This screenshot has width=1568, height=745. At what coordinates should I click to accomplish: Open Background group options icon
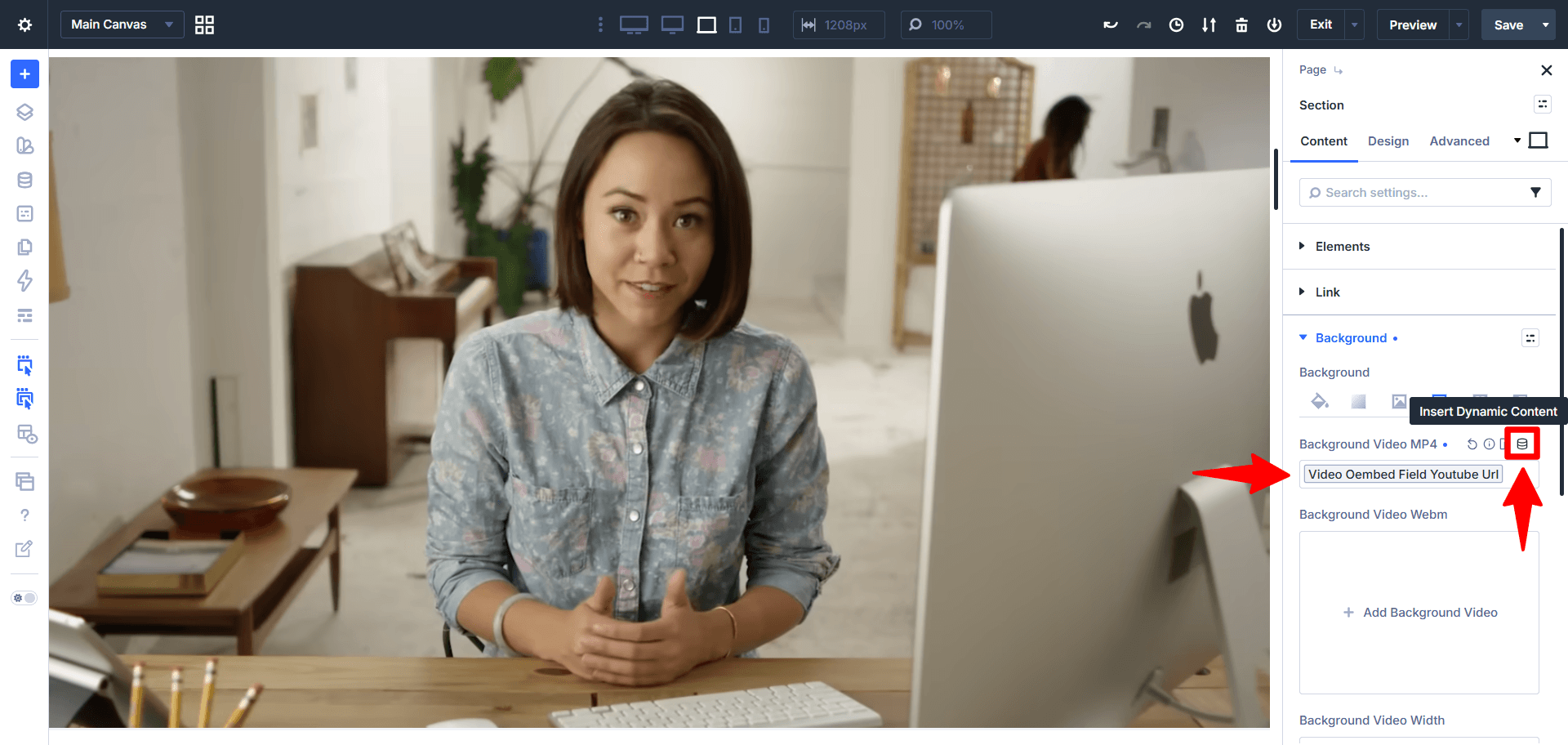pos(1530,338)
